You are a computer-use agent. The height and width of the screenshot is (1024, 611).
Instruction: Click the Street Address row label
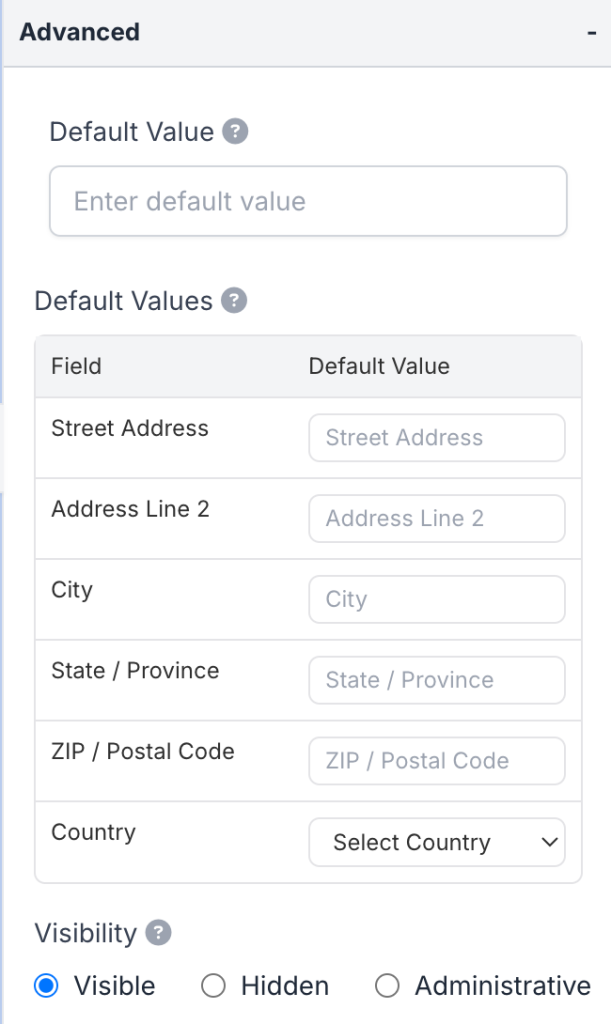pyautogui.click(x=130, y=428)
